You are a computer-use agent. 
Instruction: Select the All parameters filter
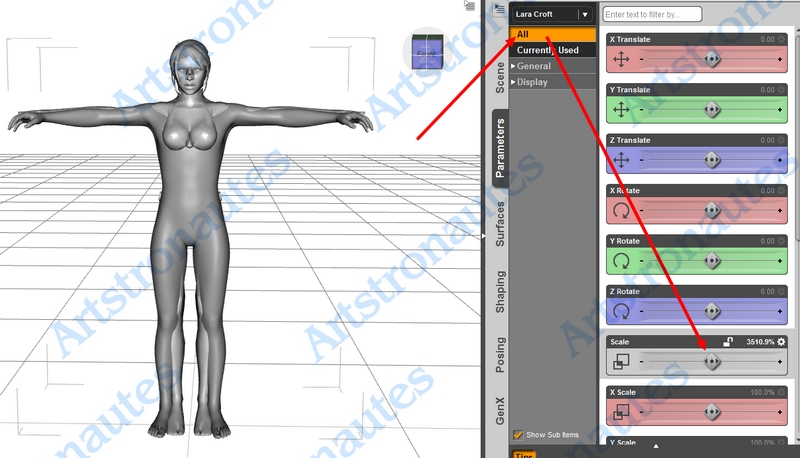[553, 34]
